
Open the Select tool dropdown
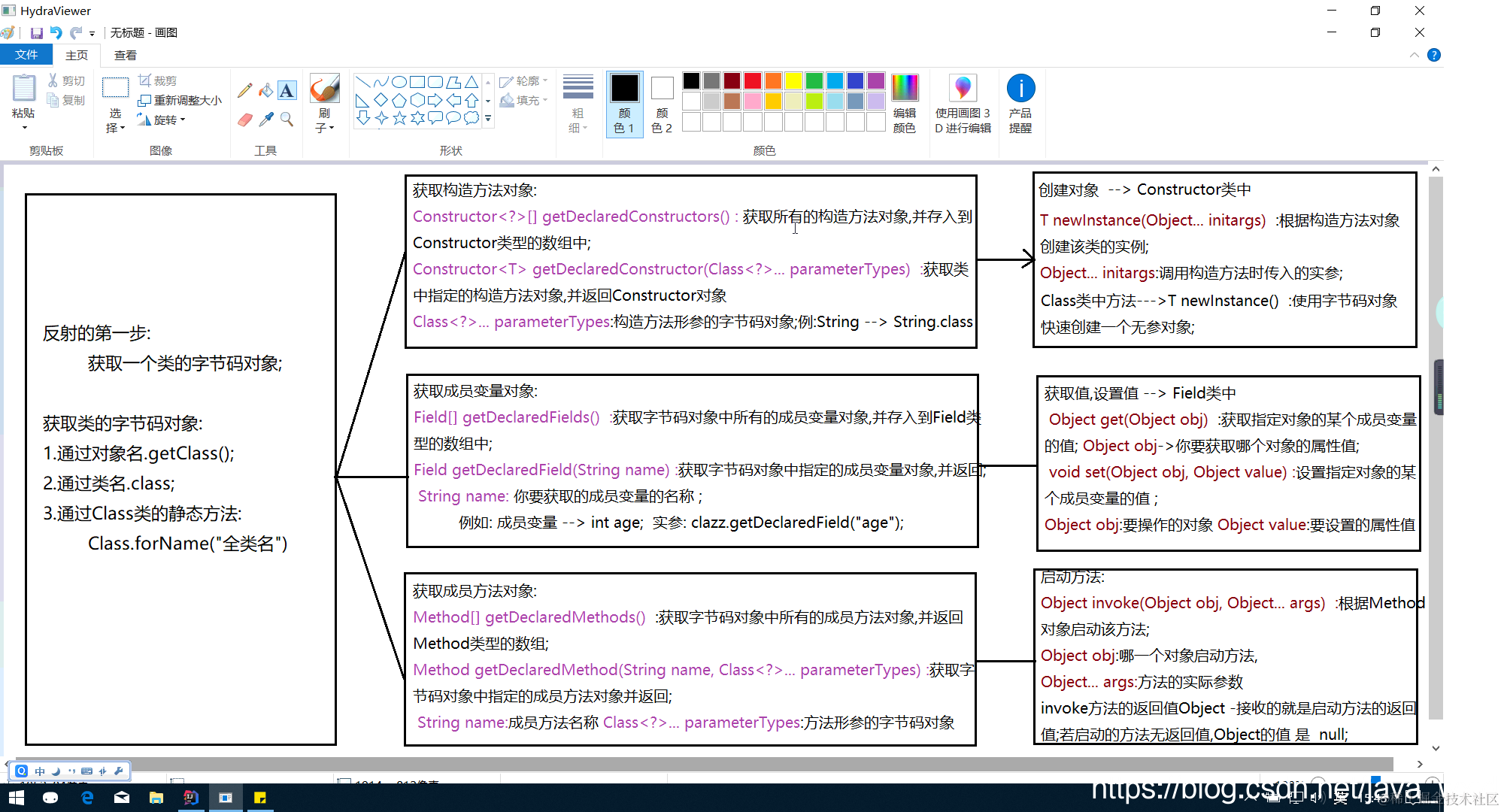[115, 128]
